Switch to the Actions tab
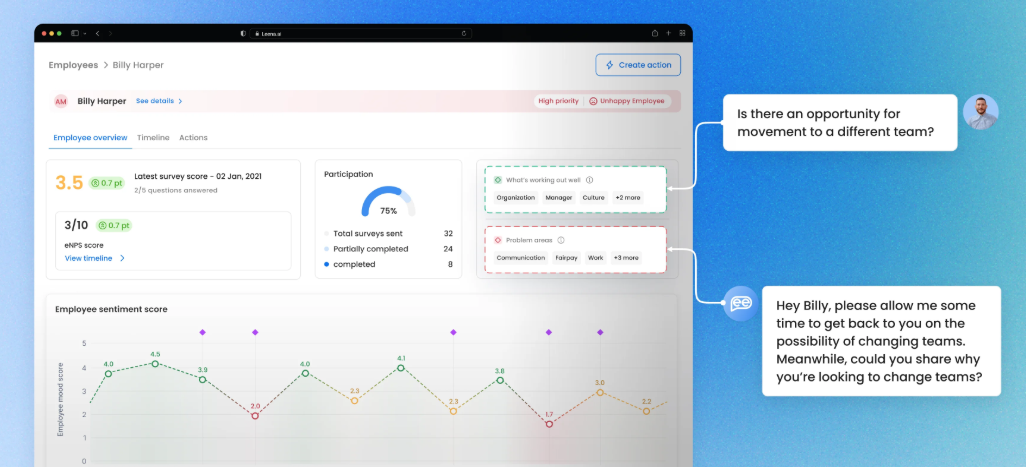This screenshot has height=467, width=1026. click(x=193, y=138)
